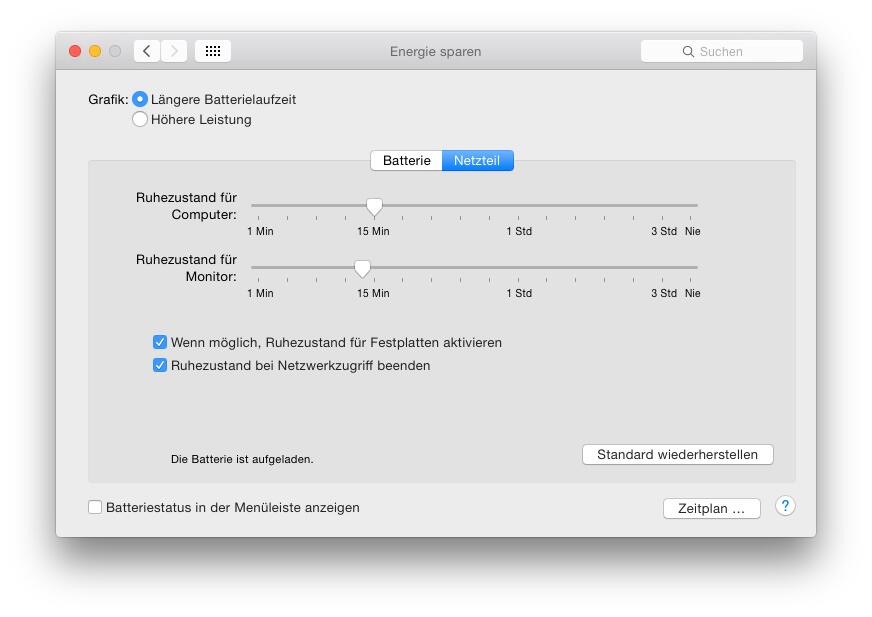872x617 pixels.
Task: Click the yellow minimize window button
Action: tap(95, 51)
